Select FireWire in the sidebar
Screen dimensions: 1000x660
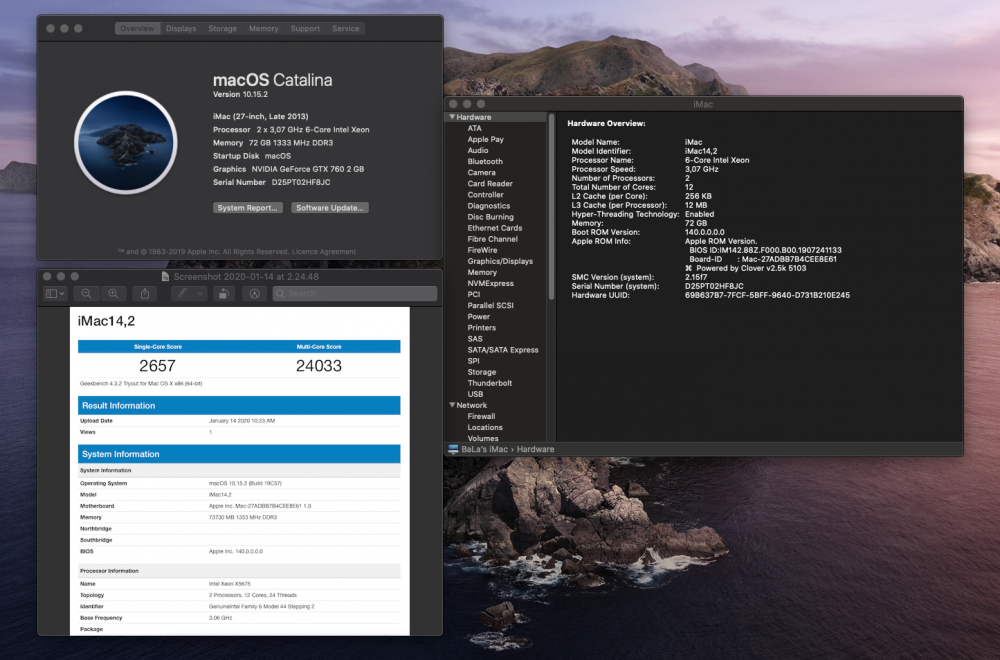coord(482,251)
